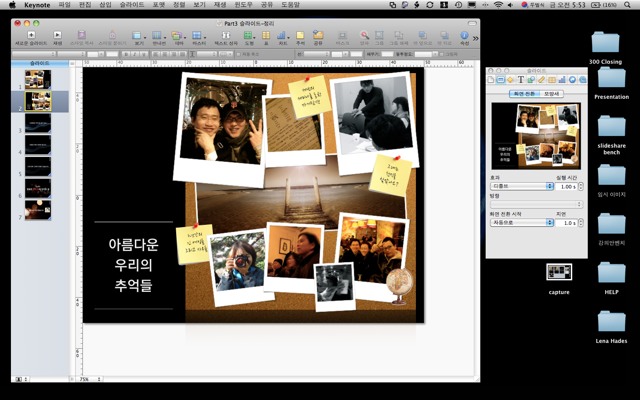The width and height of the screenshot is (640, 400).
Task: Open the font family dropdown in format bar
Action: pos(34,54)
